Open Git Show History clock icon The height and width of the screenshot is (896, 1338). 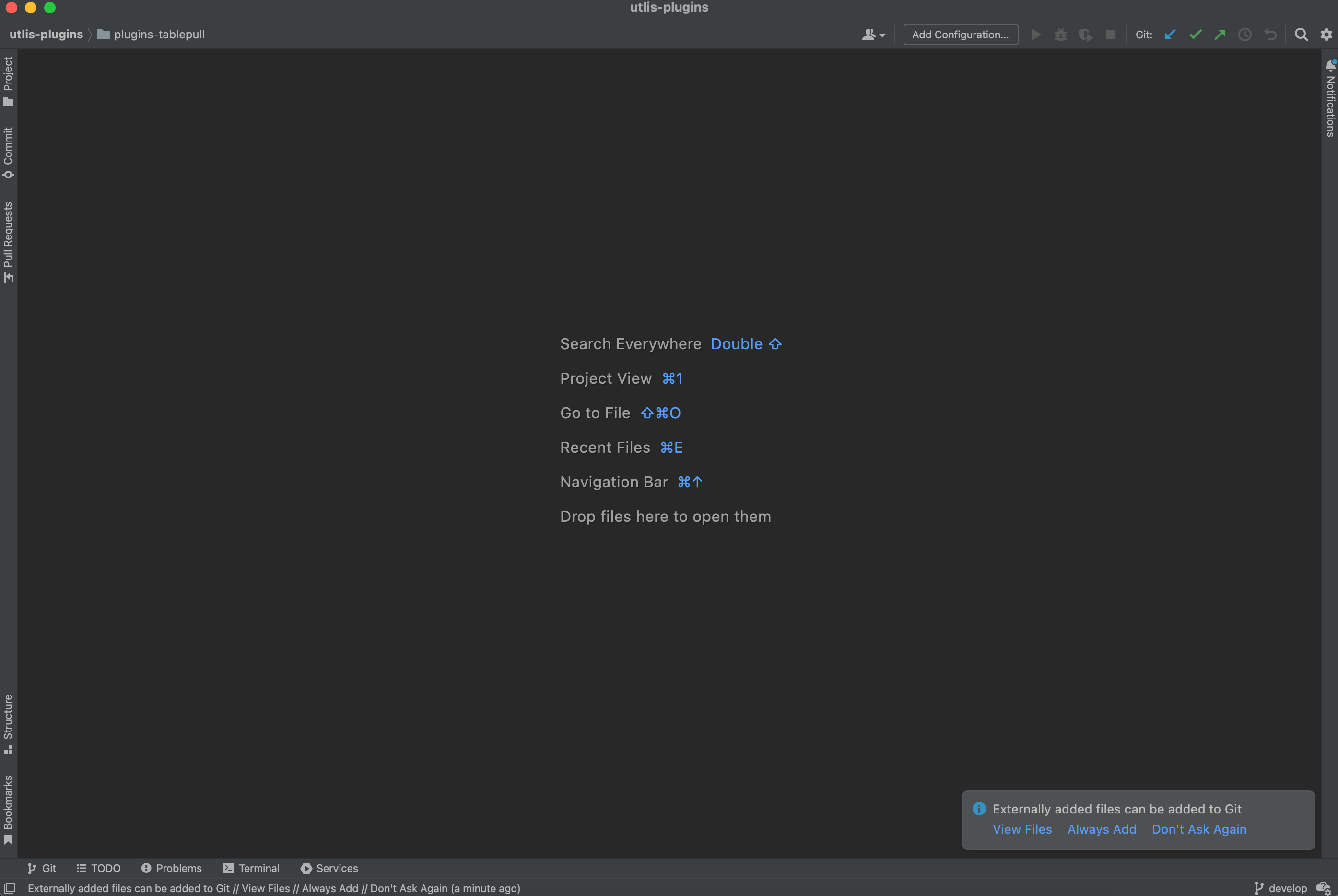tap(1245, 35)
